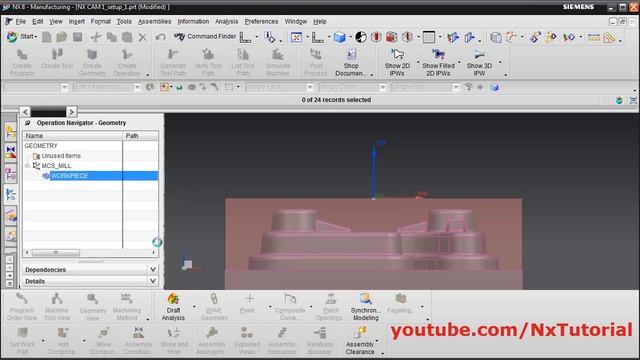Open Assembly Clearance tool

coord(360,341)
